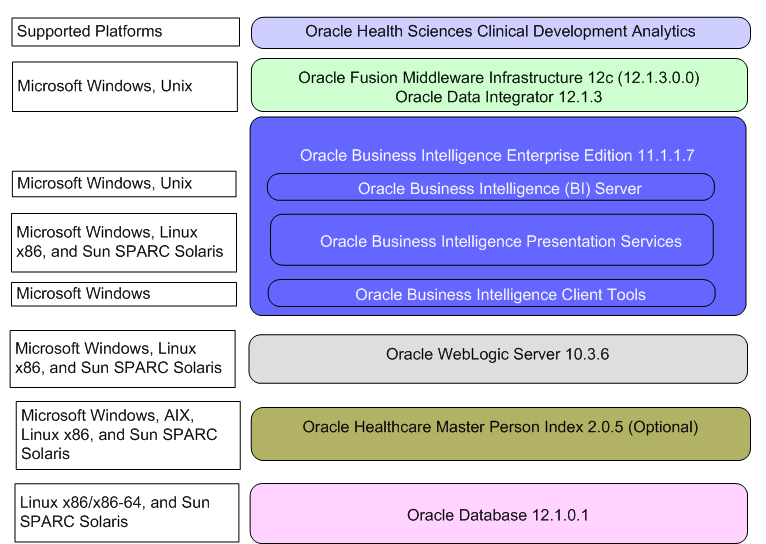
Task: Click the Supported Platforms header box
Action: (126, 32)
